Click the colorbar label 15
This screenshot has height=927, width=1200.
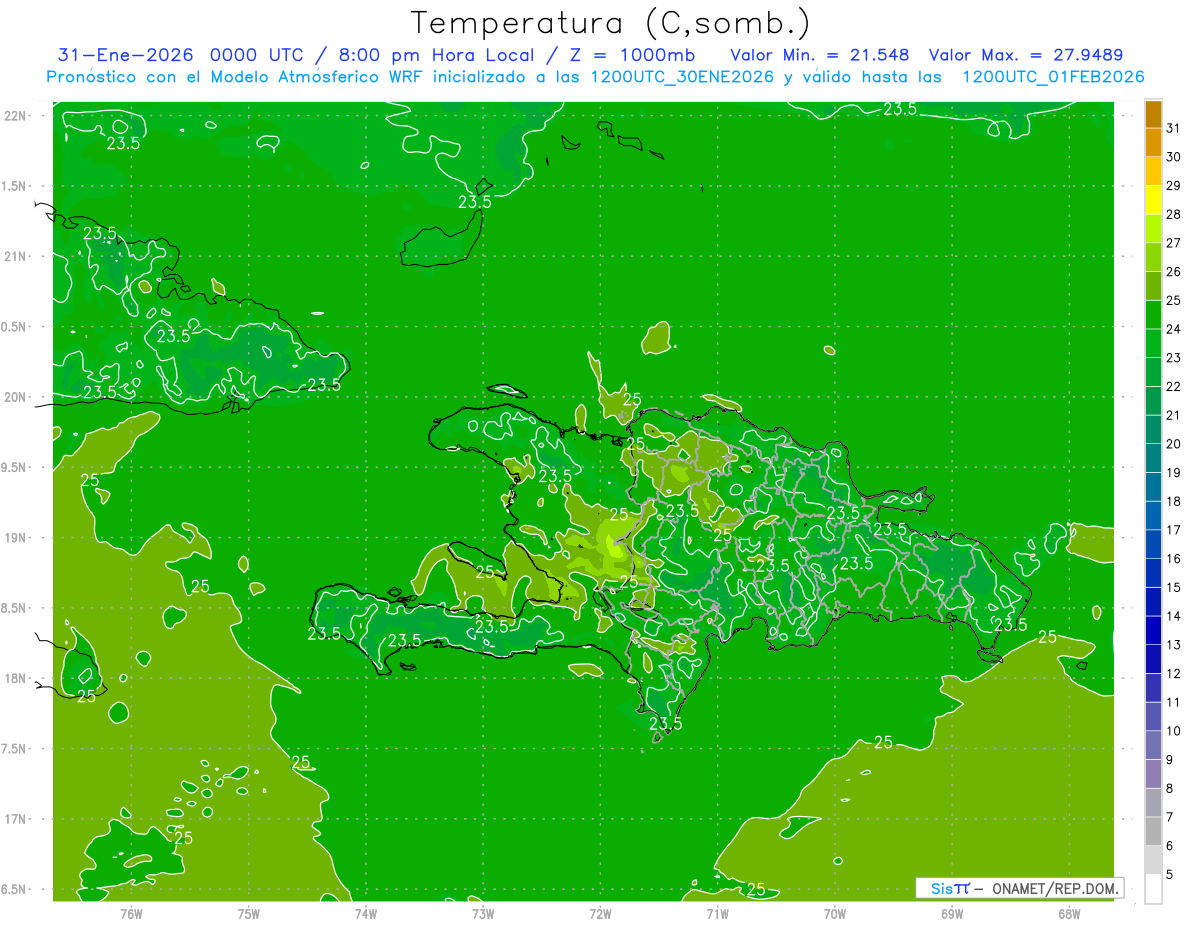click(x=1173, y=587)
